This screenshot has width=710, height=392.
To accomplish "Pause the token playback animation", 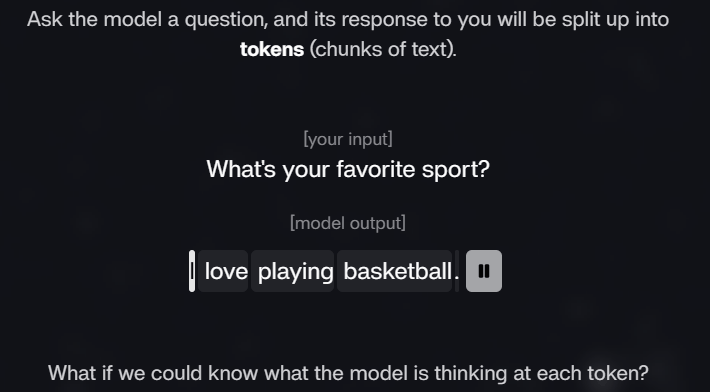I will 484,271.
